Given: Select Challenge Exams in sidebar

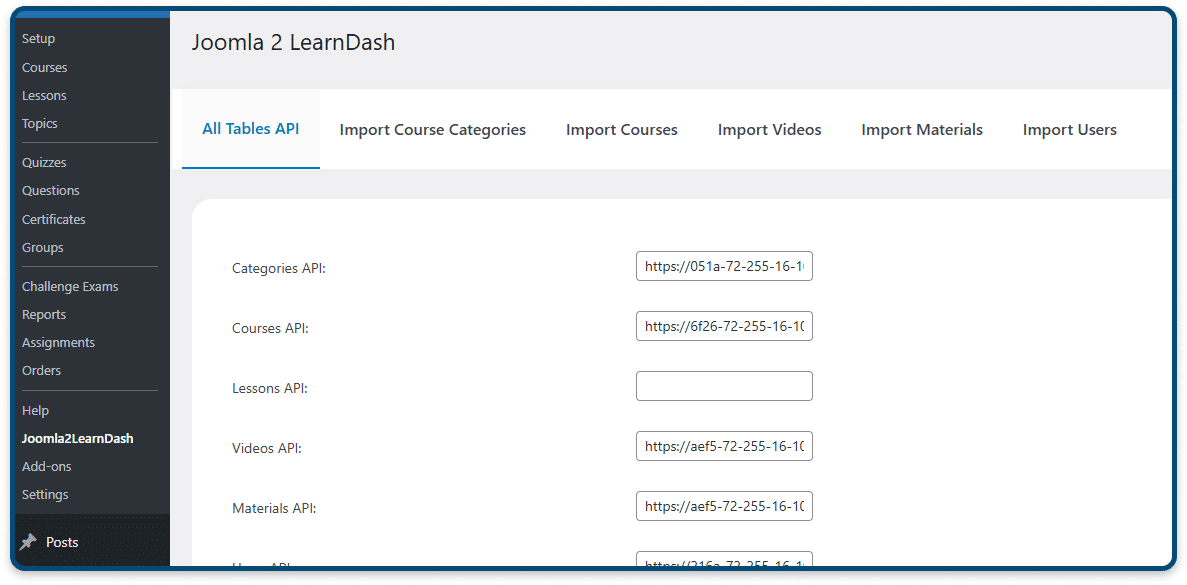Looking at the screenshot, I should coord(70,287).
